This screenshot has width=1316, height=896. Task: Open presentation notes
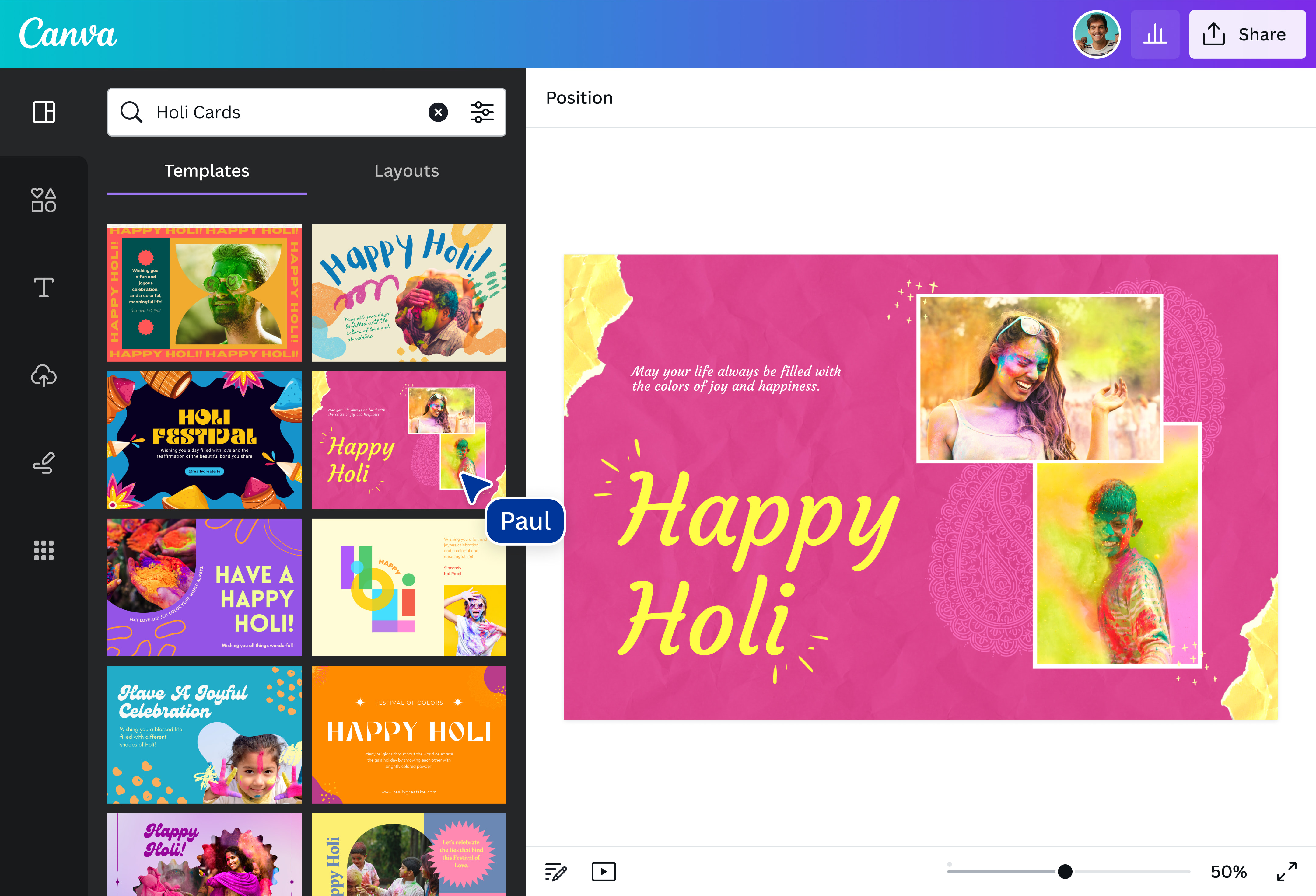point(556,872)
